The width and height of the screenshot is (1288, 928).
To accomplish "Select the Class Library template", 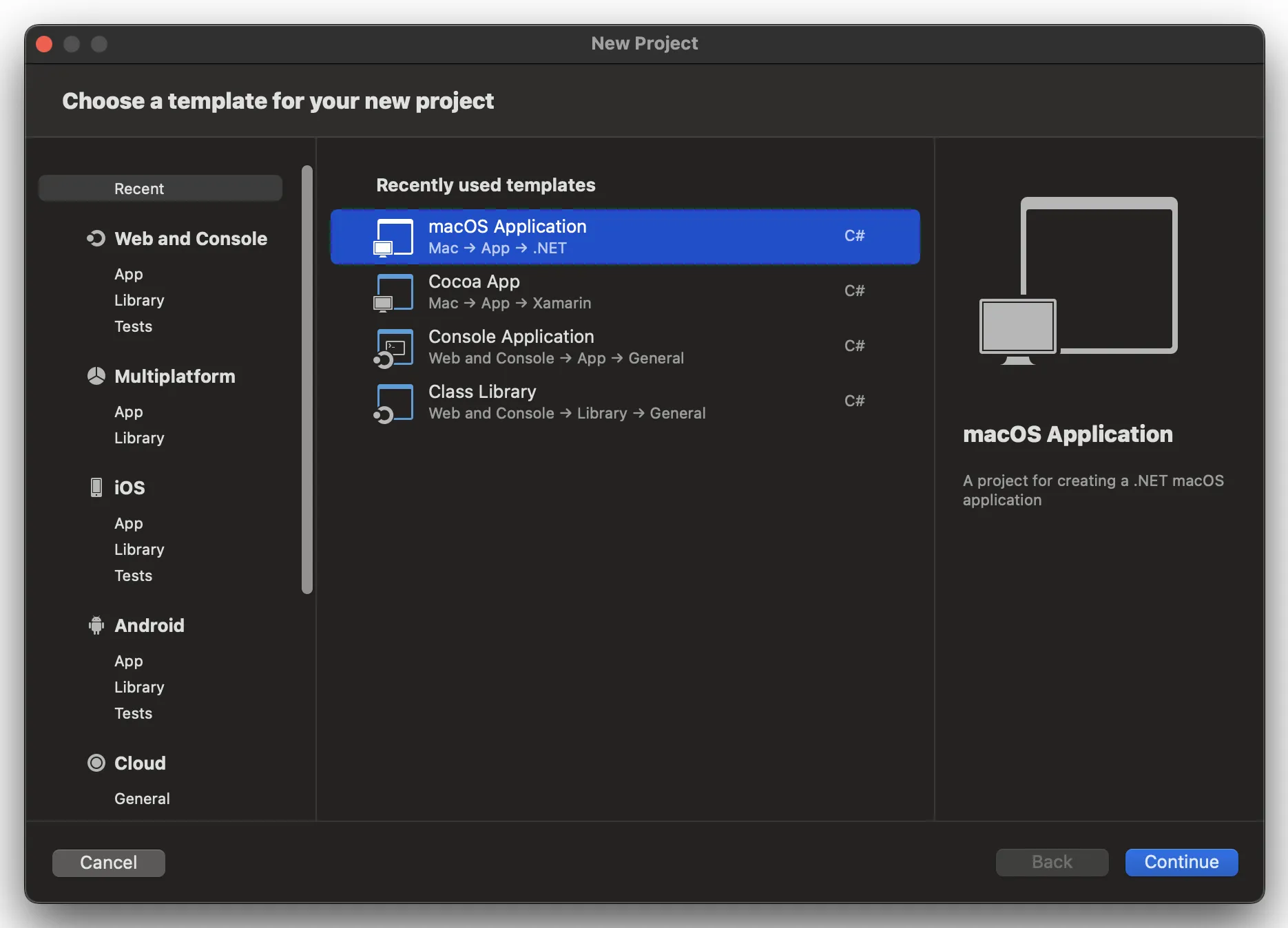I will pyautogui.click(x=620, y=401).
